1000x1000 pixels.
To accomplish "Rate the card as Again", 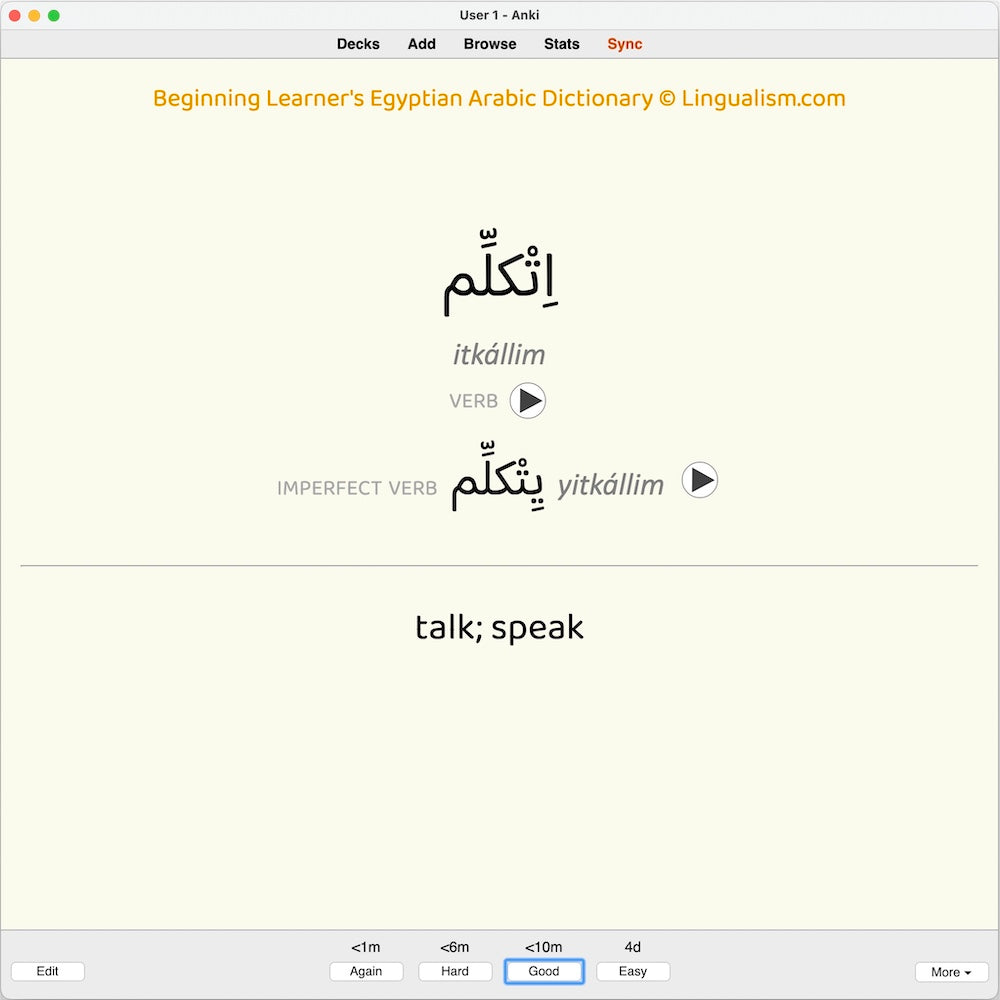I will pos(366,971).
